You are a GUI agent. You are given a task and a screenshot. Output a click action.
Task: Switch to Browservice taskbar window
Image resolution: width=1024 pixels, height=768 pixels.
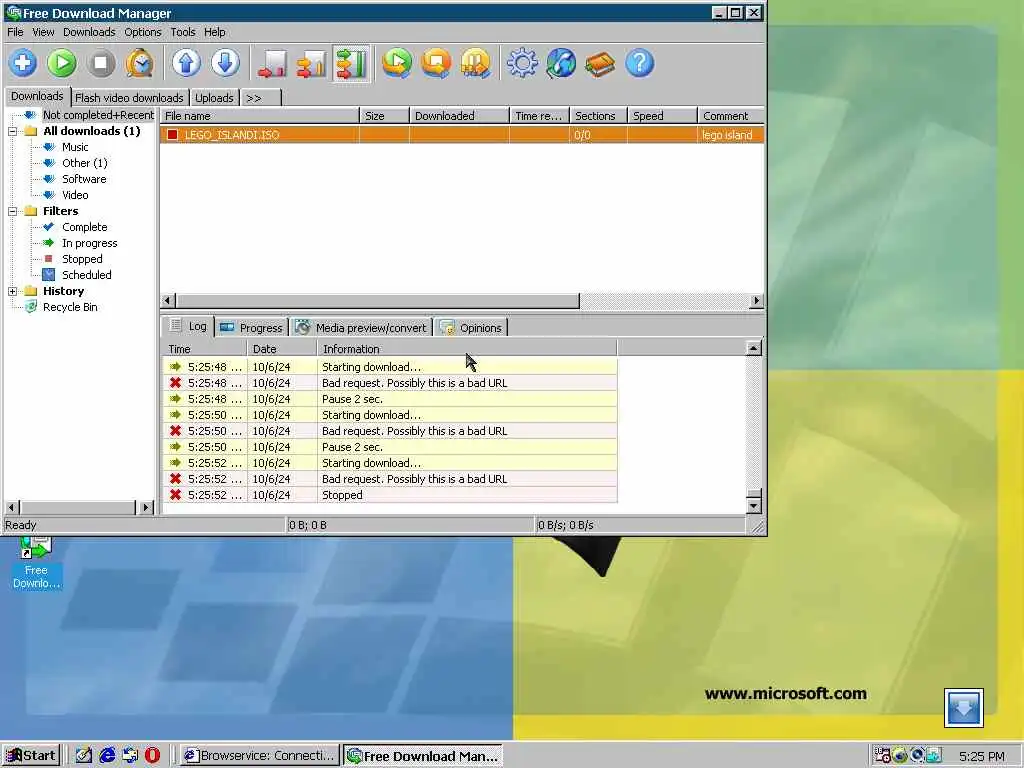[x=260, y=756]
